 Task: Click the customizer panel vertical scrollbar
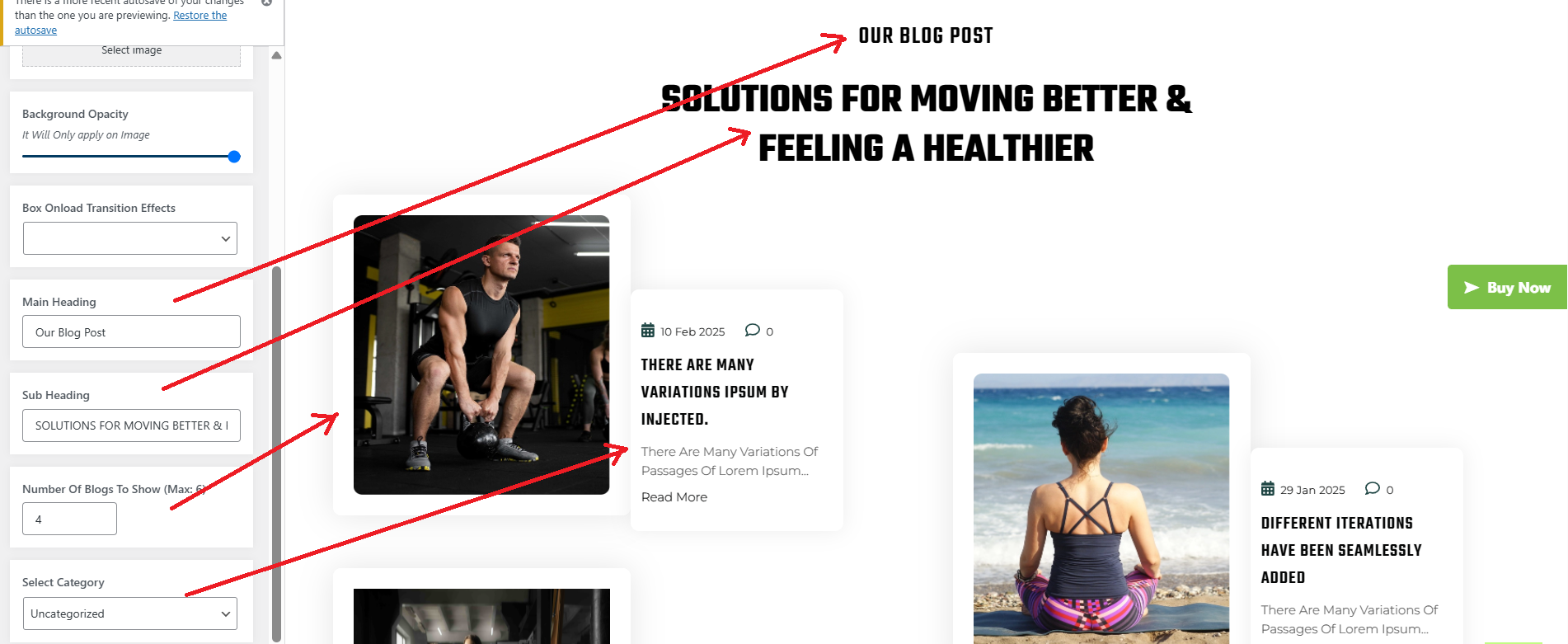tap(277, 454)
